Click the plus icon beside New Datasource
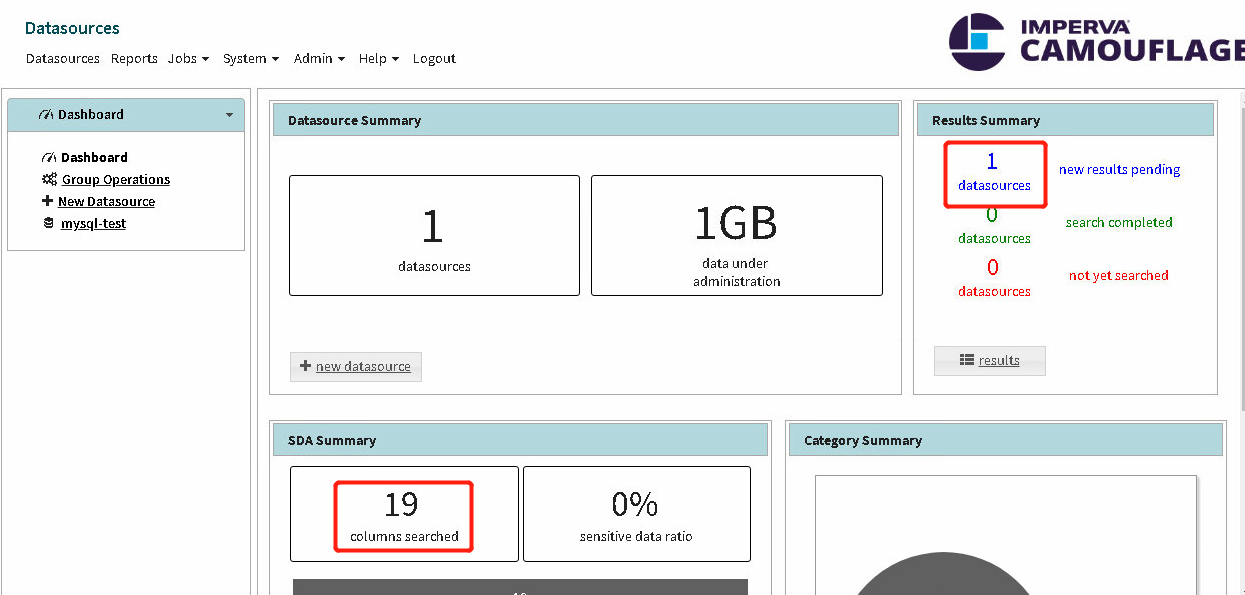The width and height of the screenshot is (1245, 595). (47, 201)
